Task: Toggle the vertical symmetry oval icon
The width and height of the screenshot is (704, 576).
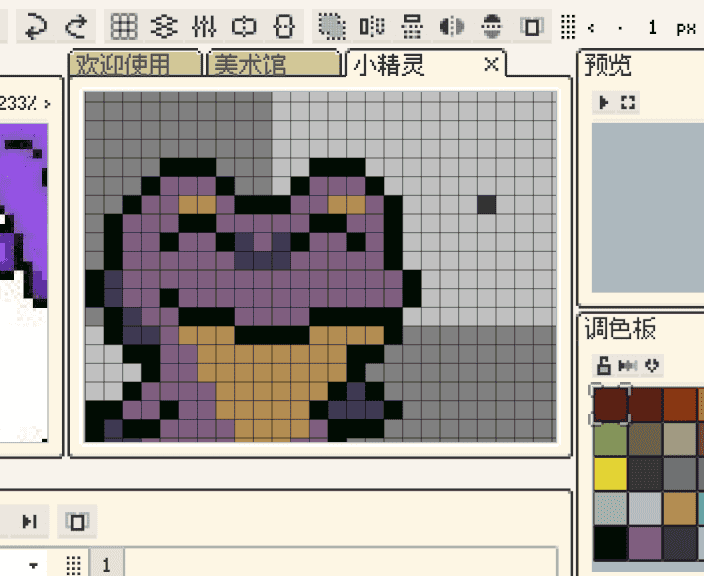Action: 284,26
